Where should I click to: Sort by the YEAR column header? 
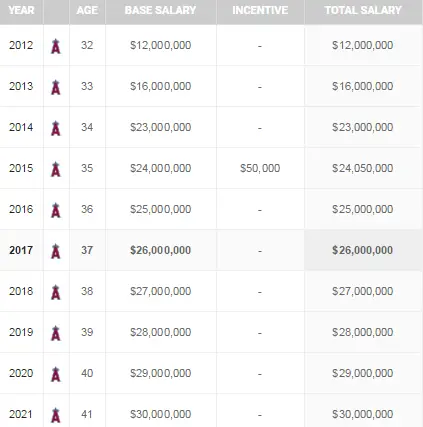21,10
